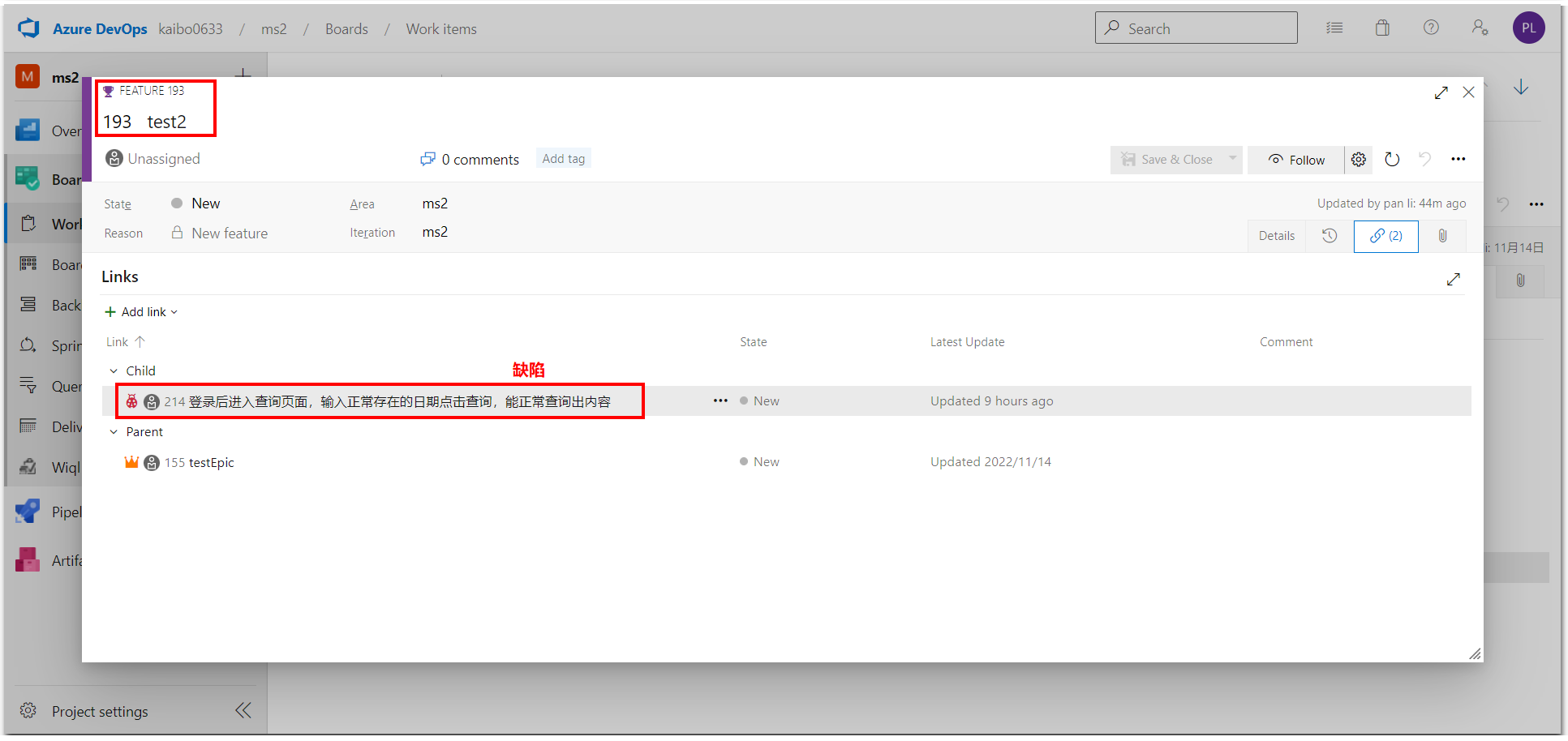Select Artifacts in the left sidebar
The height and width of the screenshot is (741, 1568).
tap(27, 559)
